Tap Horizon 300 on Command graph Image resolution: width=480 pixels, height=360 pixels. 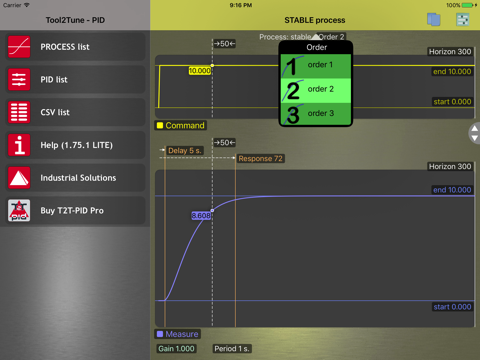(450, 52)
